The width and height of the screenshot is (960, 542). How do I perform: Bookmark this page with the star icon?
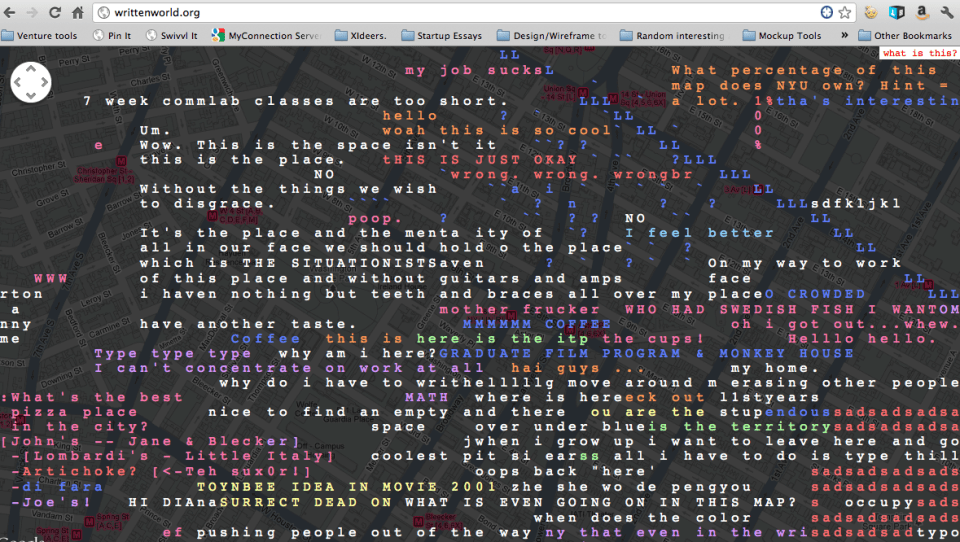(845, 13)
